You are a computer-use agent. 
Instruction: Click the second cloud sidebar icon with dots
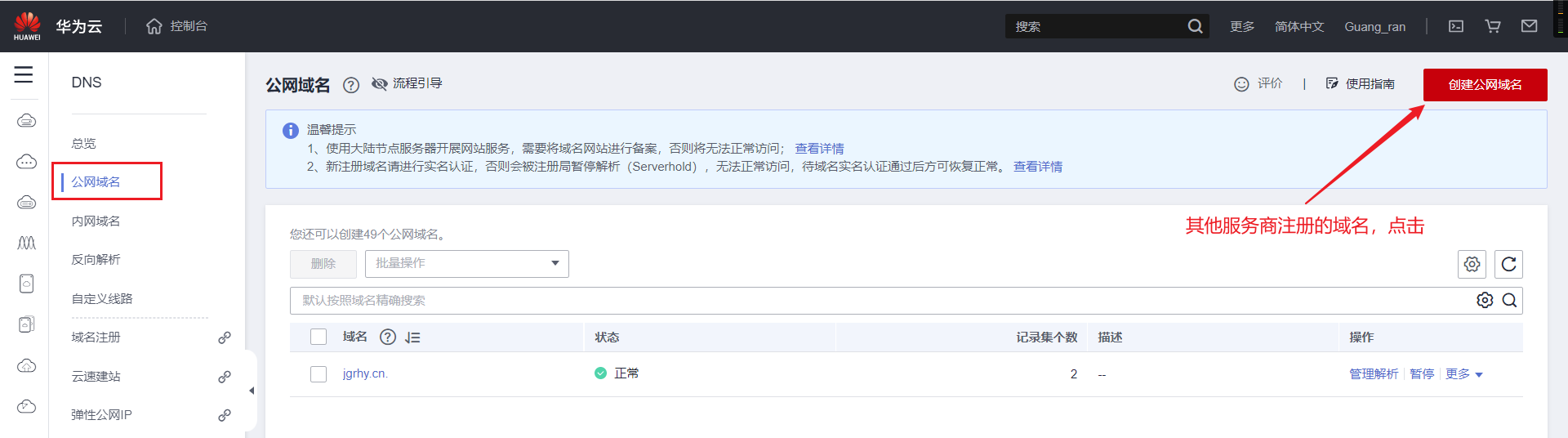pos(26,161)
